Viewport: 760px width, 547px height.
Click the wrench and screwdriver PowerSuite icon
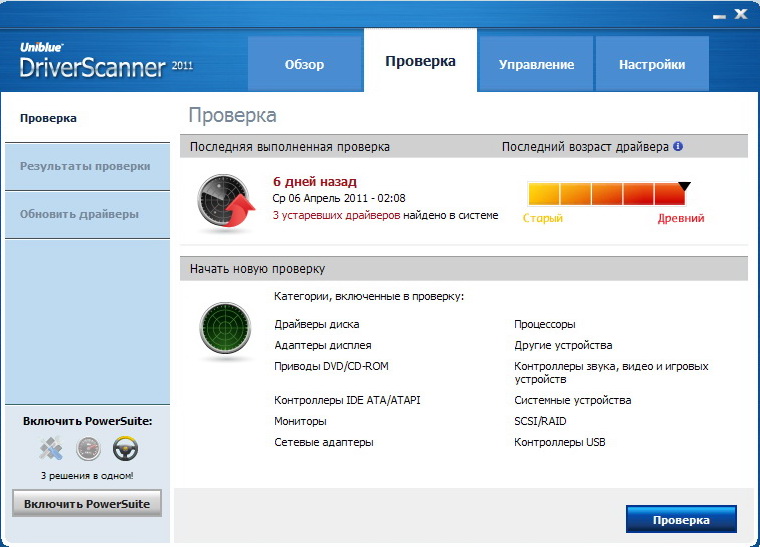50,447
